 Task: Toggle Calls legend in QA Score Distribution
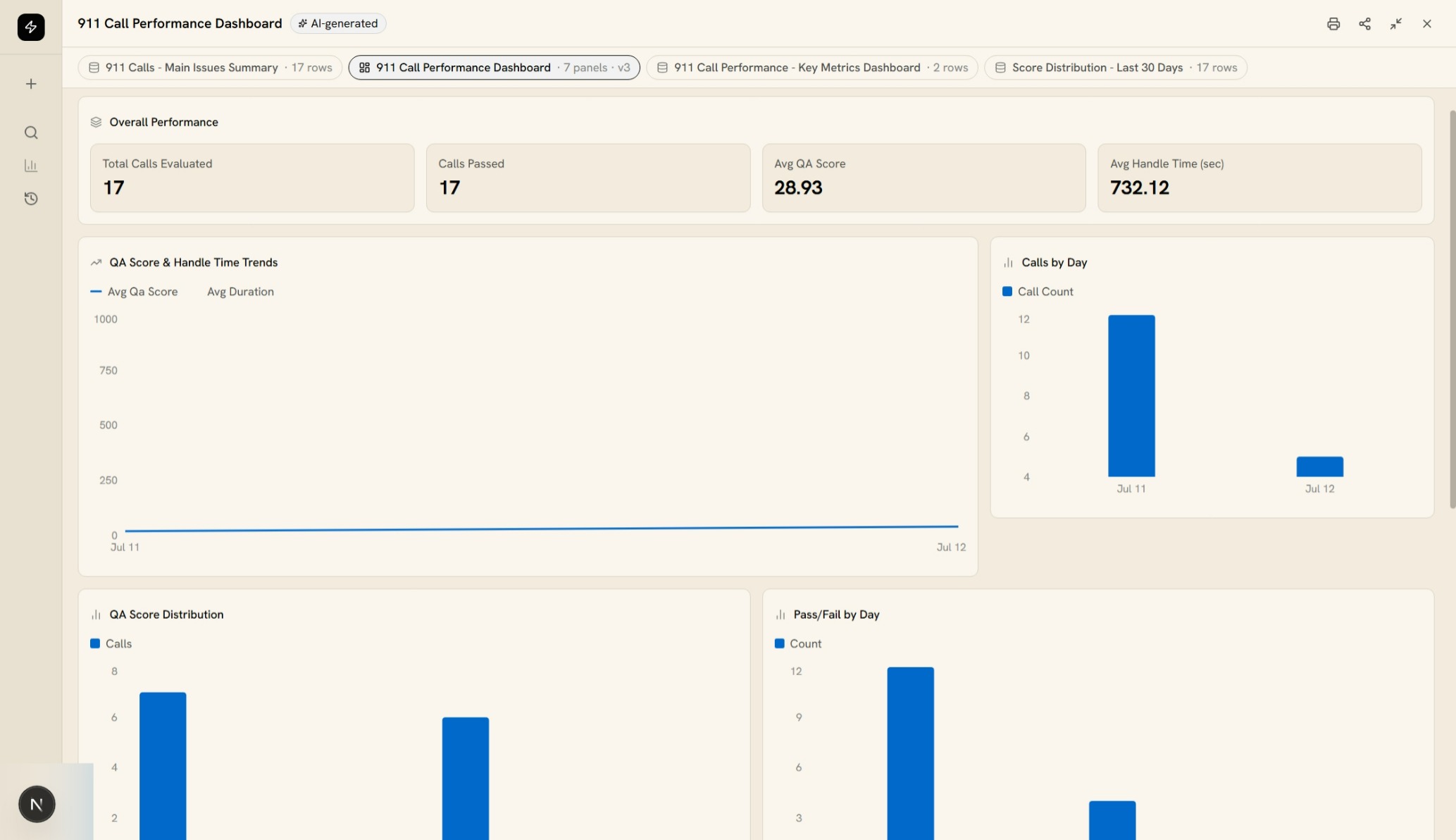(111, 643)
